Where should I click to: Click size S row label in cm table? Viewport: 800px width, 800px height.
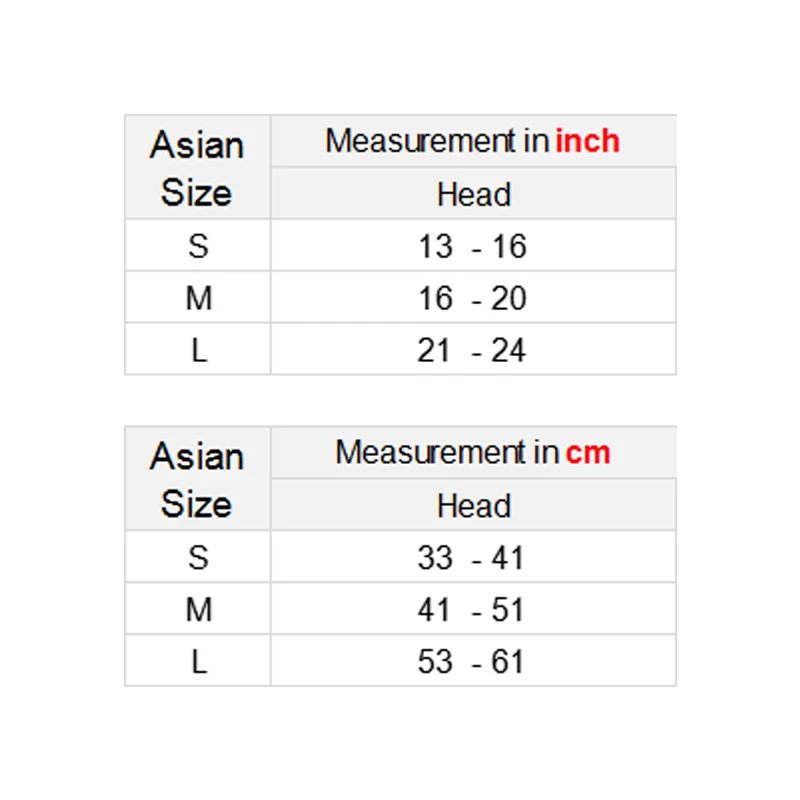point(198,557)
